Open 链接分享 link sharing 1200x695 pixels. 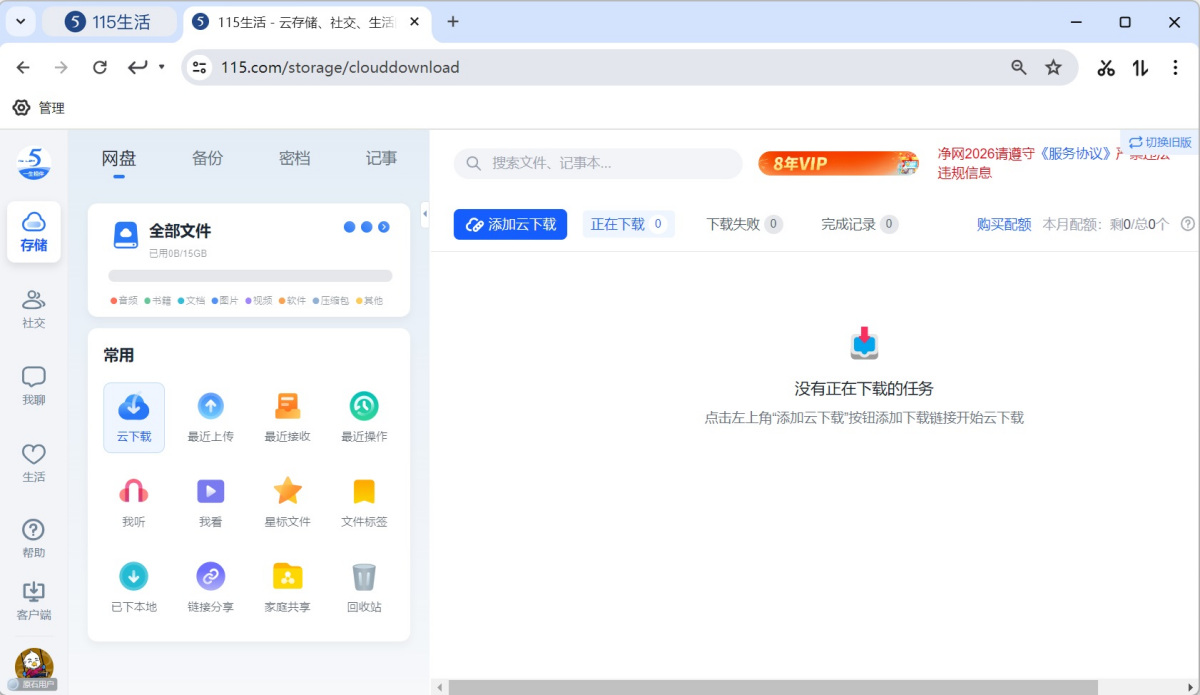210,577
